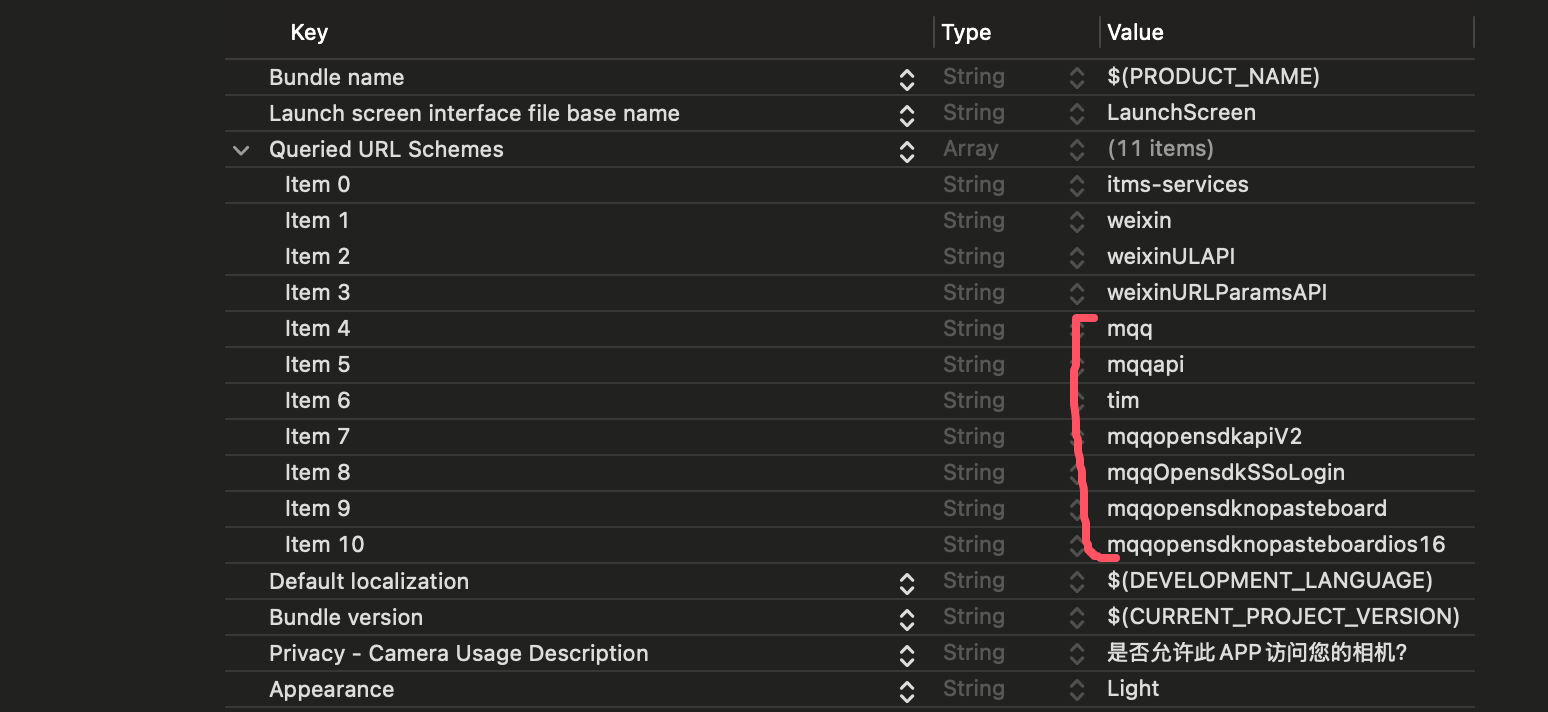
Task: Change type stepper of Default localization row
Action: tap(1076, 582)
